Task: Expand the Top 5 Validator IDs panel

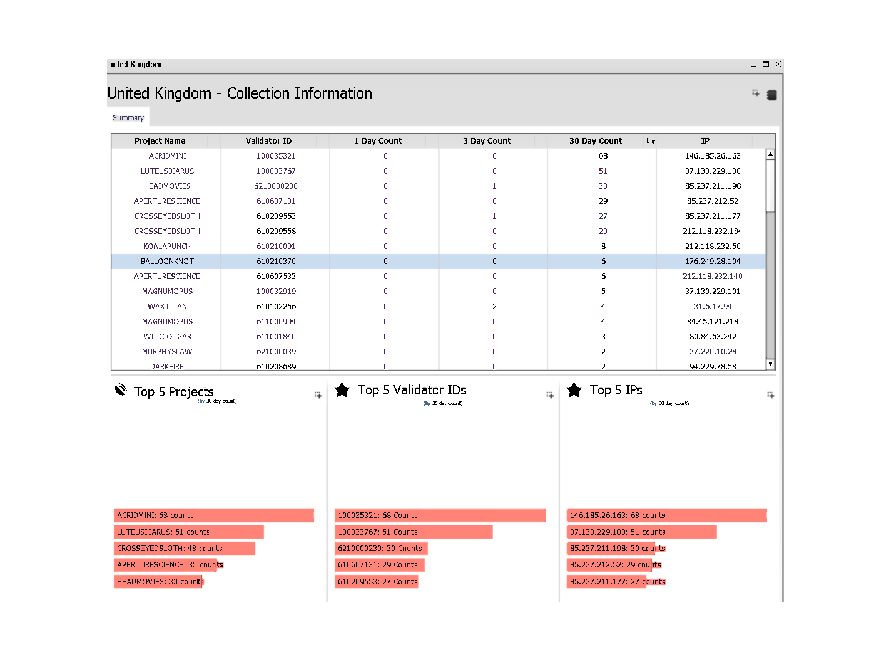Action: tap(550, 395)
